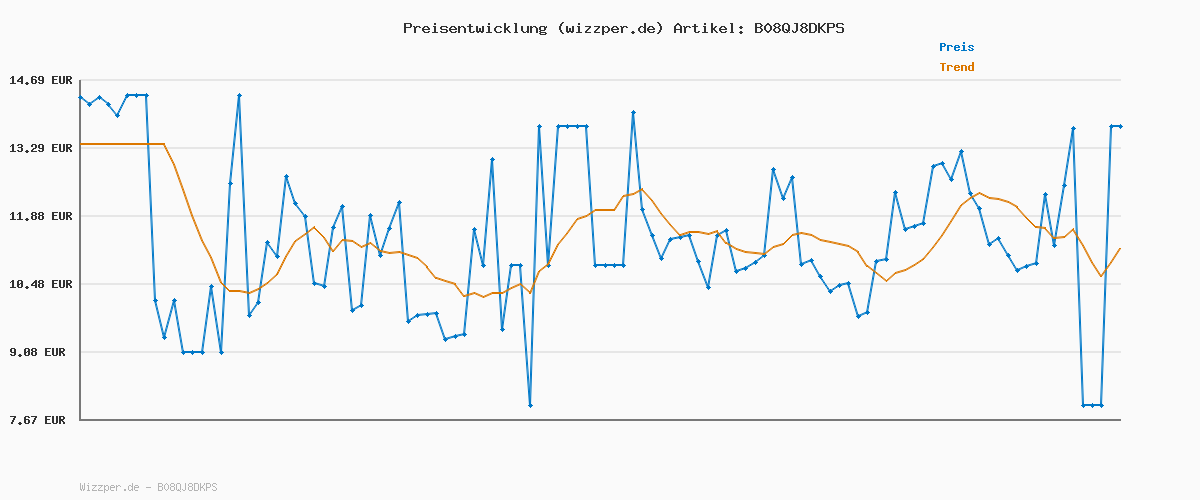1200x500 pixels.
Task: Select the 14.69 EUR axis label
Action: click(x=41, y=80)
